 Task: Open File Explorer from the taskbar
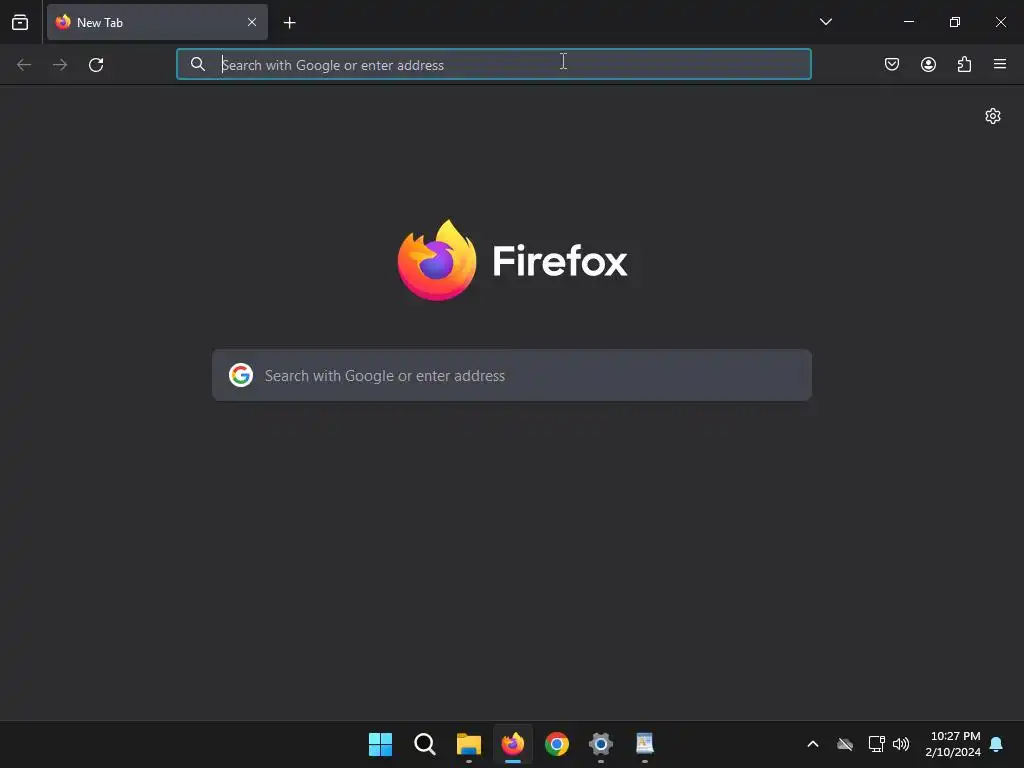[468, 744]
